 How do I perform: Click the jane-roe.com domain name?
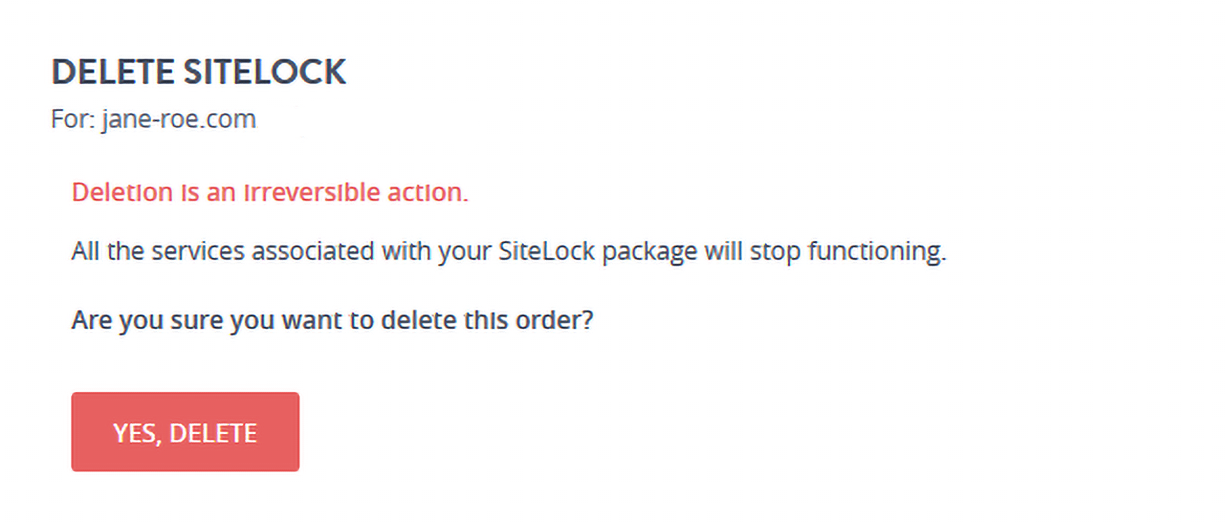(x=179, y=120)
